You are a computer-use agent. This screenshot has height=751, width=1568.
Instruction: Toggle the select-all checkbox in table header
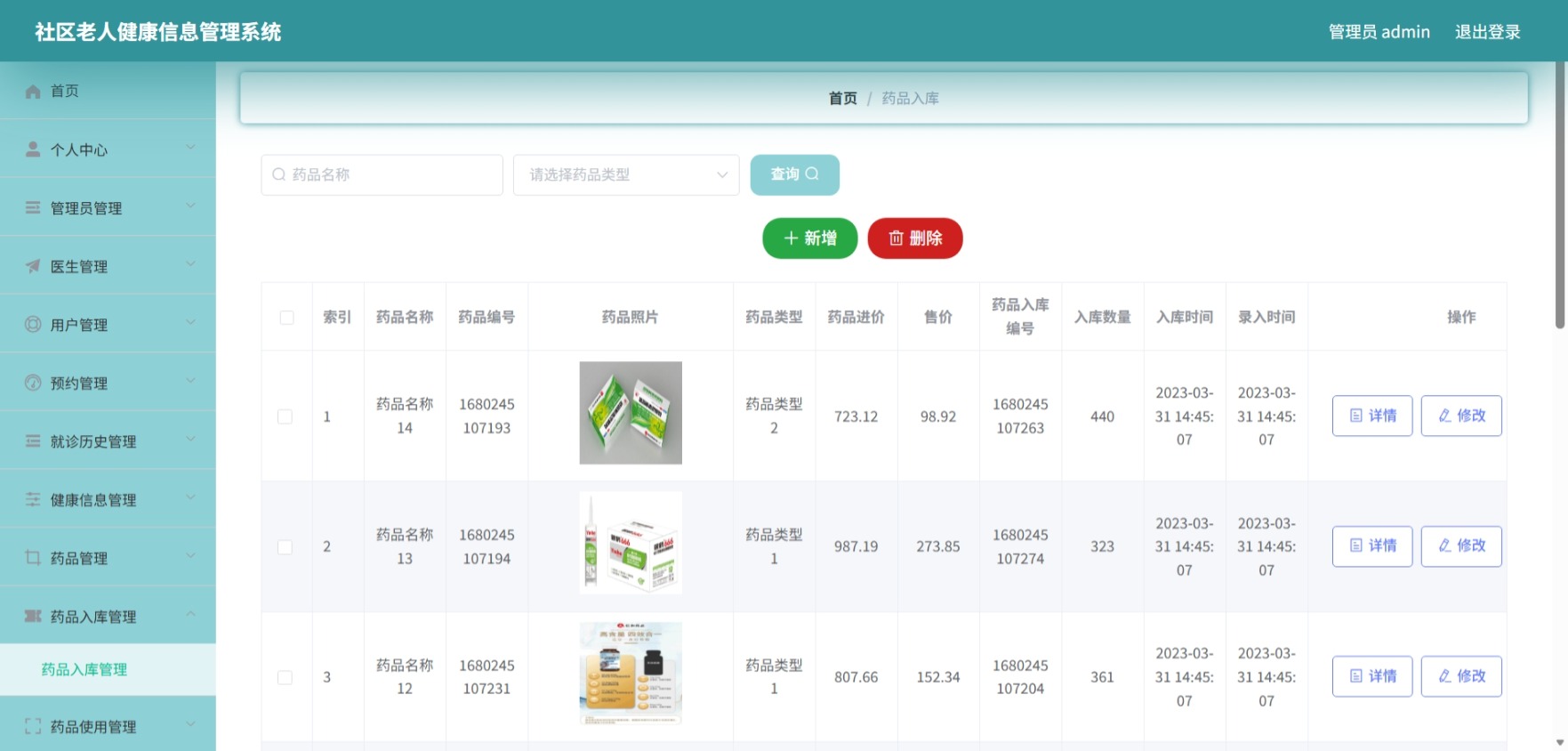tap(286, 318)
